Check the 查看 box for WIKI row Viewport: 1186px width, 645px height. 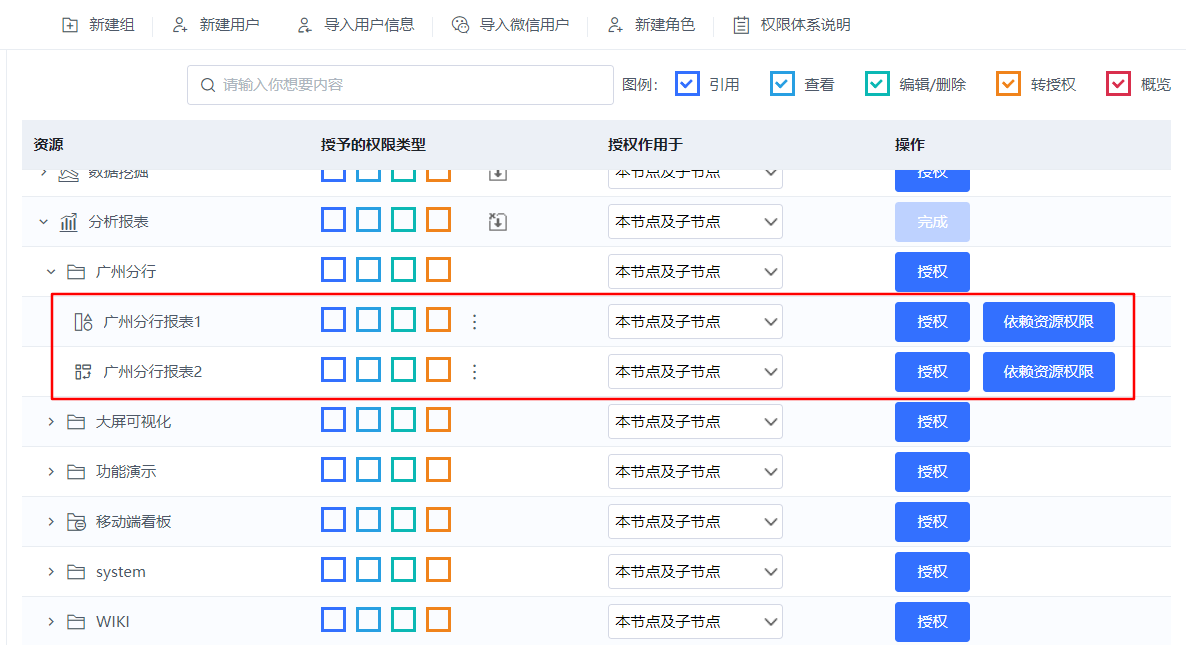368,619
